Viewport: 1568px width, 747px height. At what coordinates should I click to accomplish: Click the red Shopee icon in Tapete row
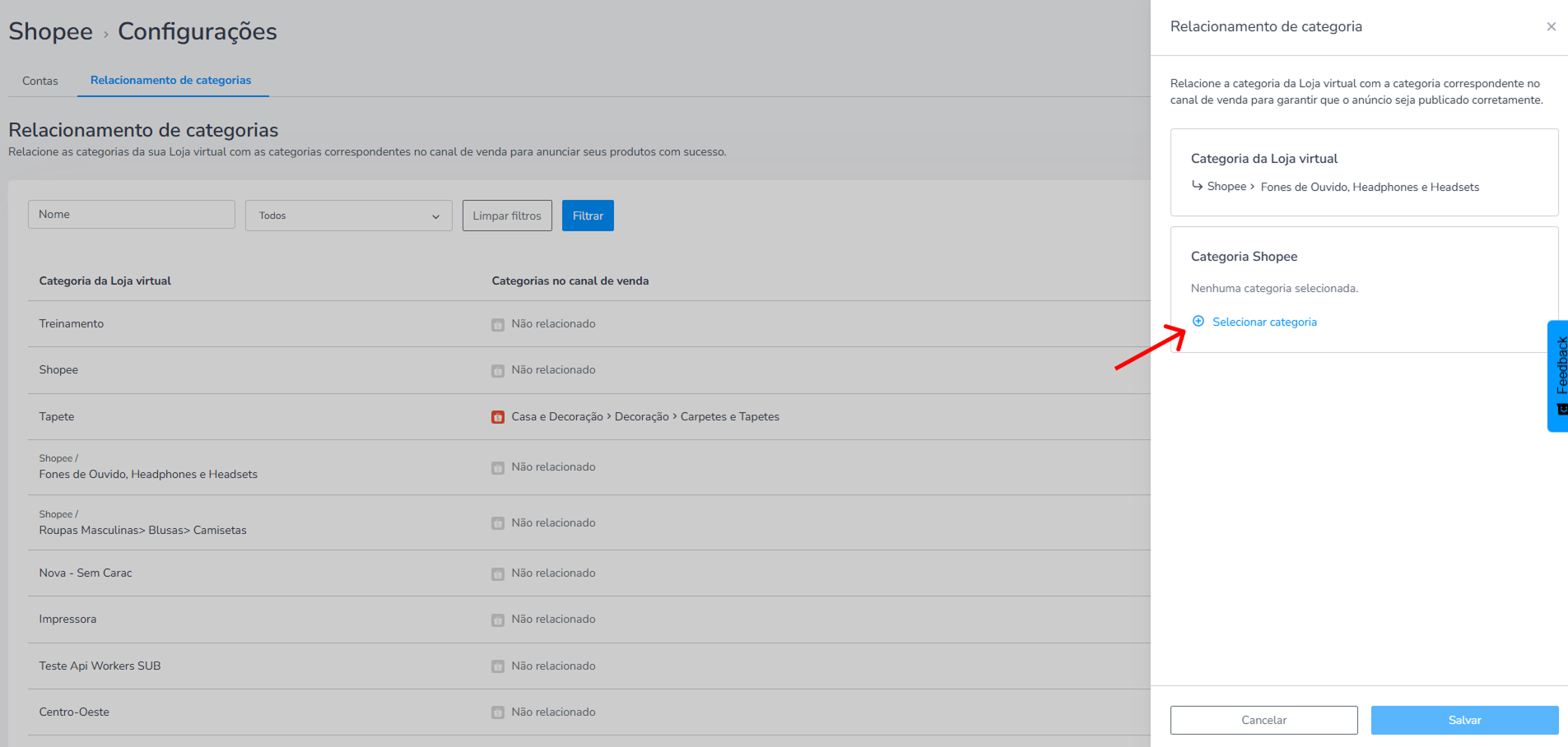pos(498,417)
